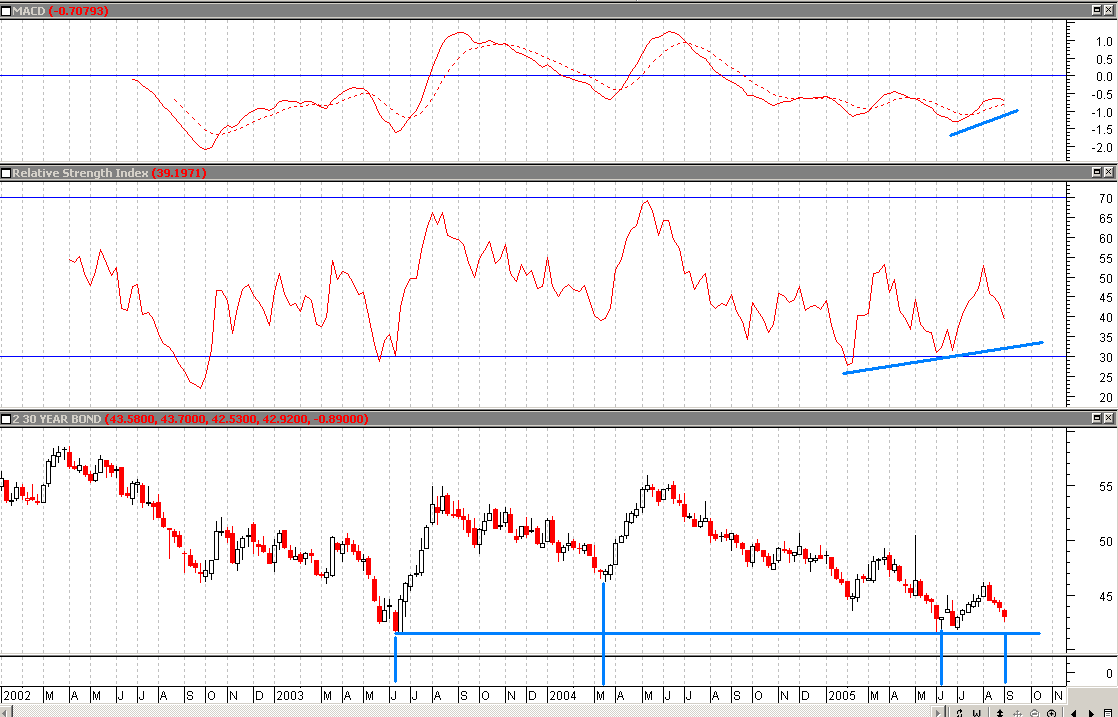Zoom out with the minus magnifier icon
The image size is (1118, 717).
pos(1035,713)
